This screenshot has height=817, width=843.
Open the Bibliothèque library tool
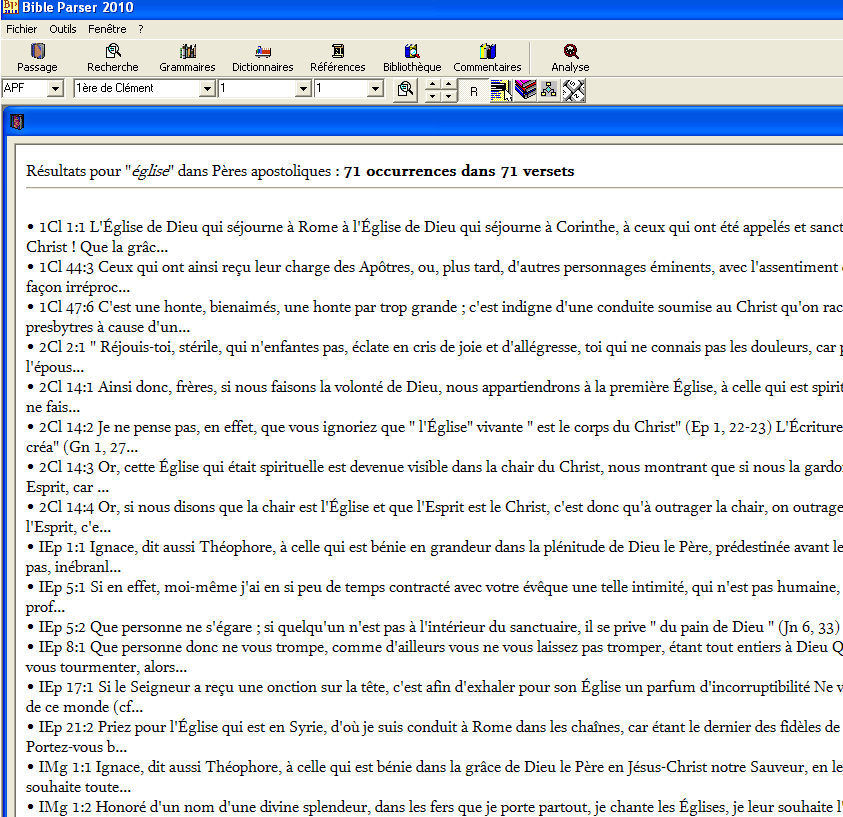pos(412,58)
